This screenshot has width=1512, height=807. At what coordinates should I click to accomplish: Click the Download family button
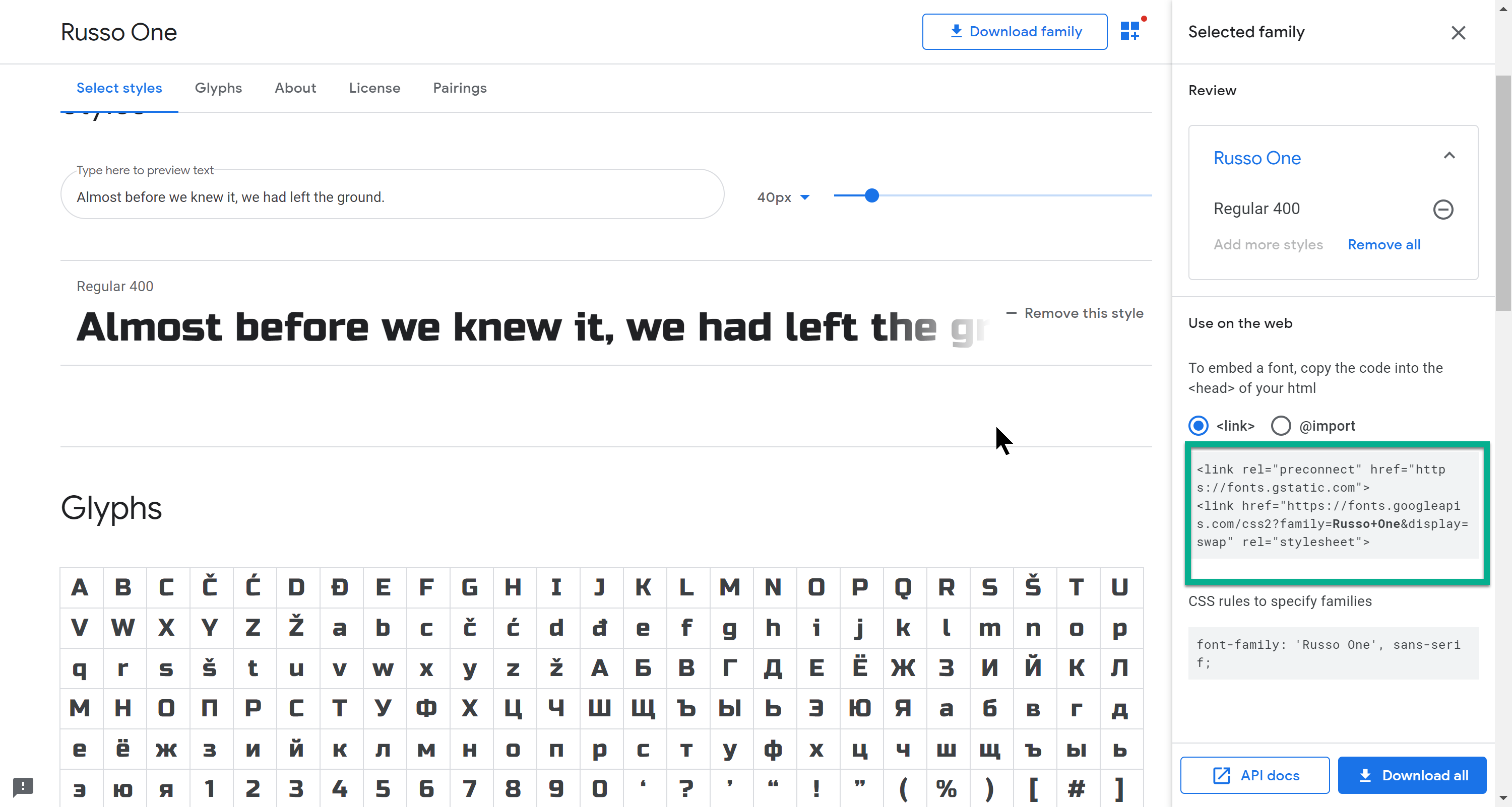[x=1014, y=31]
